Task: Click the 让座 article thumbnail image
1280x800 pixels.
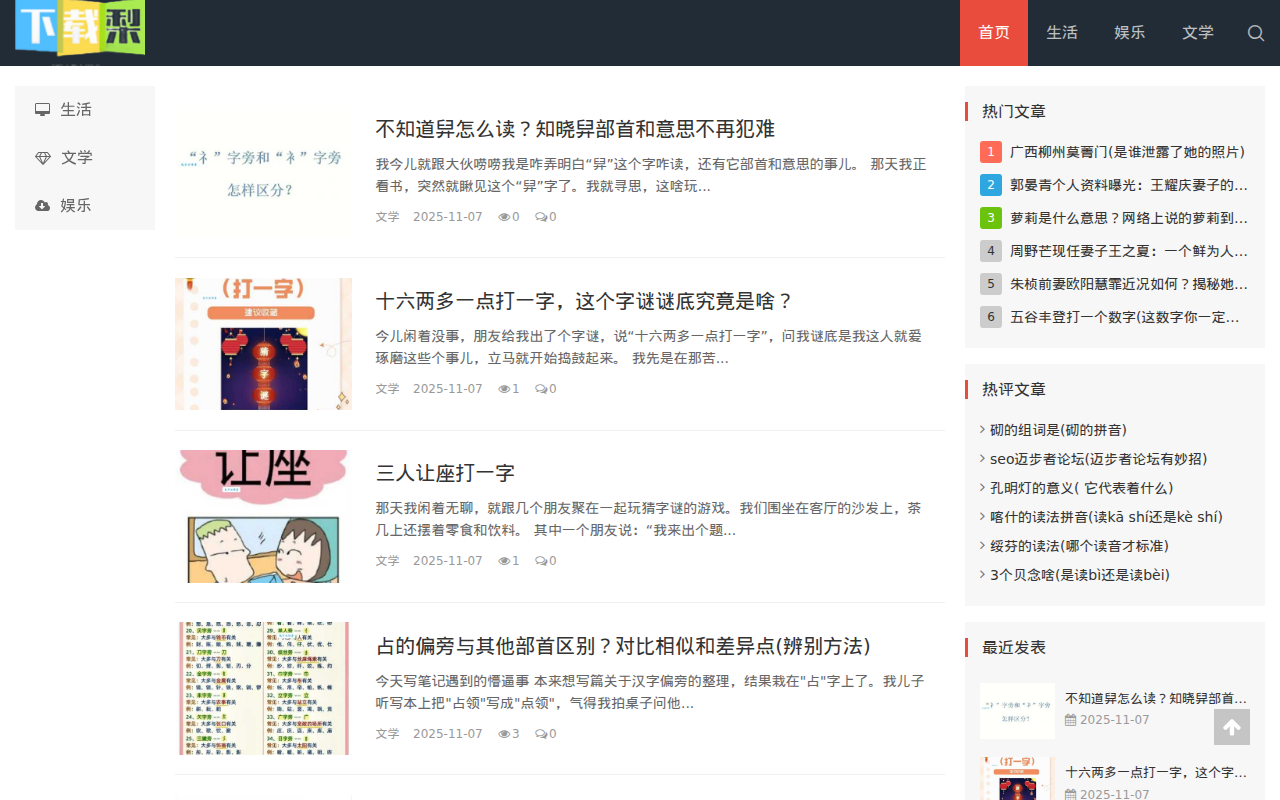Action: (263, 516)
